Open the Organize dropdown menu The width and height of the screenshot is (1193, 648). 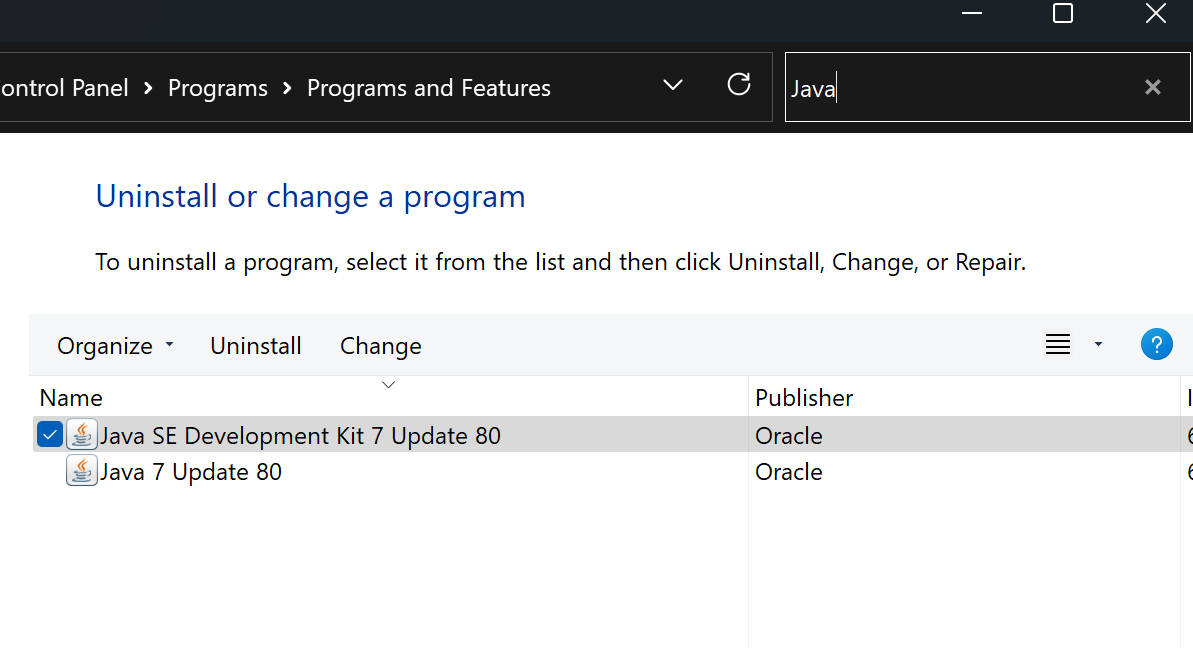(116, 346)
